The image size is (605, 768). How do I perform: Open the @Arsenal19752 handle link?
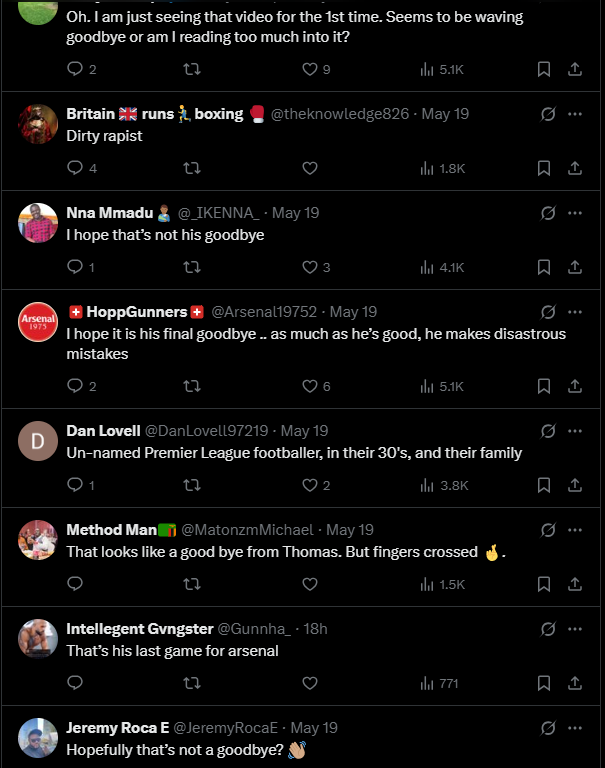(x=264, y=312)
